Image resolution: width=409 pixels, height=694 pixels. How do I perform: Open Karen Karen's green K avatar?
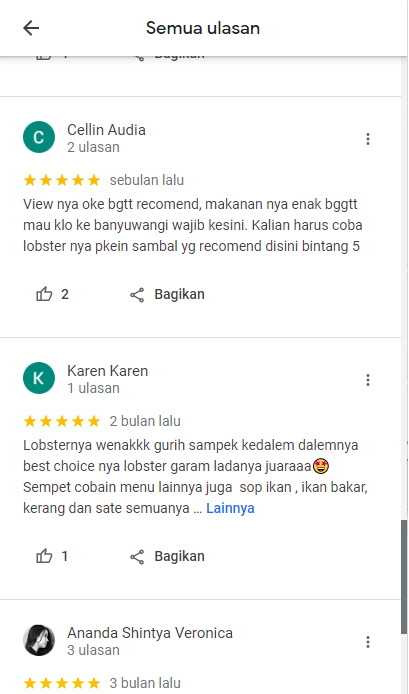(39, 378)
